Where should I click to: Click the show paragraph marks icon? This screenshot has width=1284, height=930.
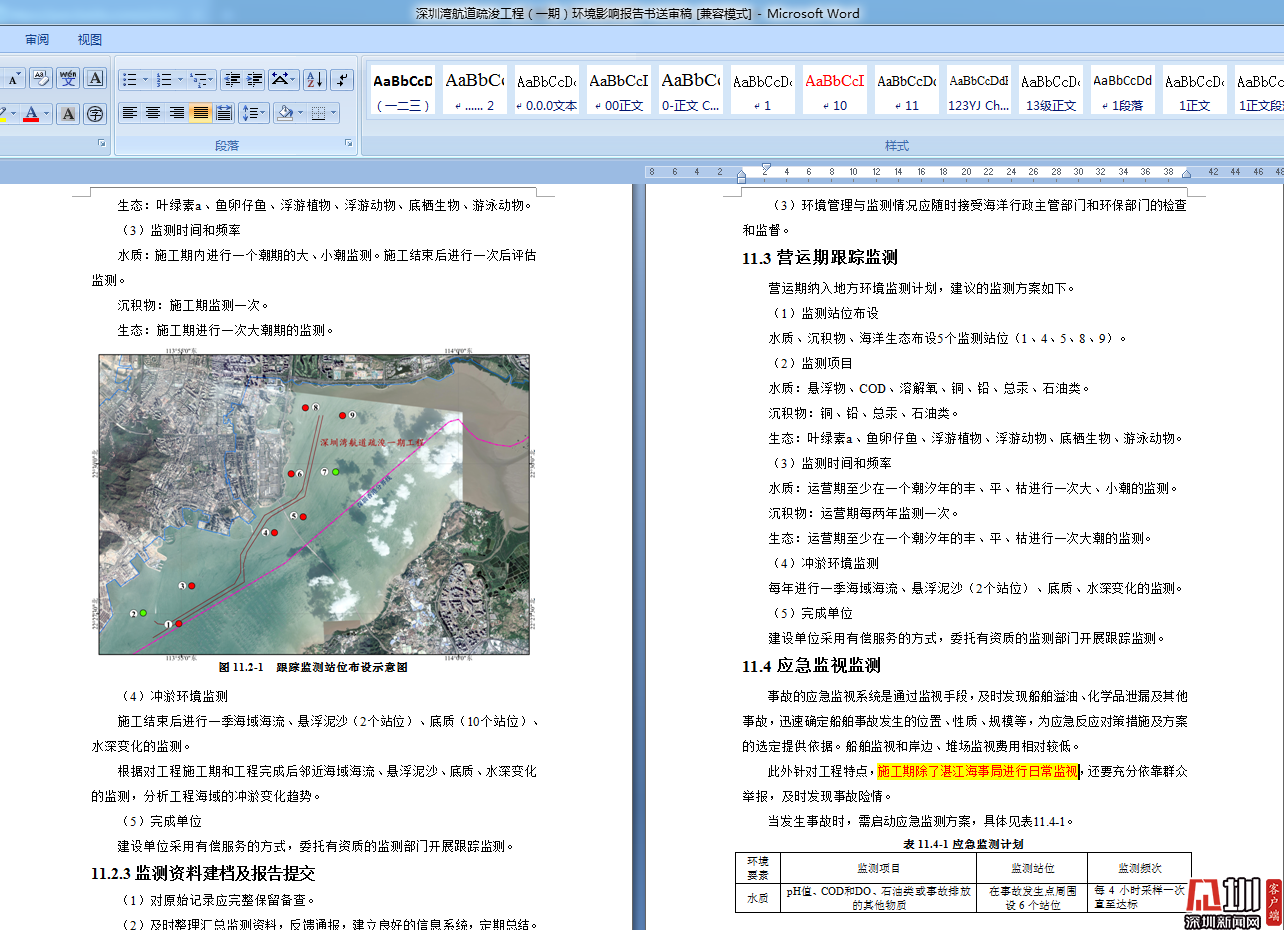(342, 80)
